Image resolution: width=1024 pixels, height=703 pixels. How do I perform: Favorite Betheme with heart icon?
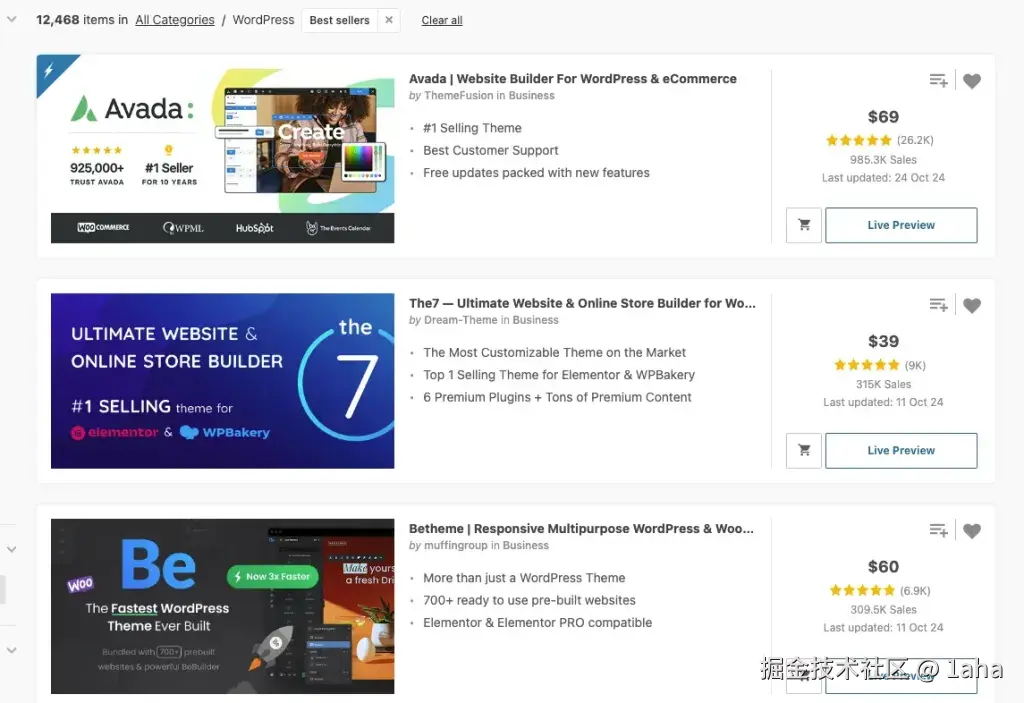(972, 530)
